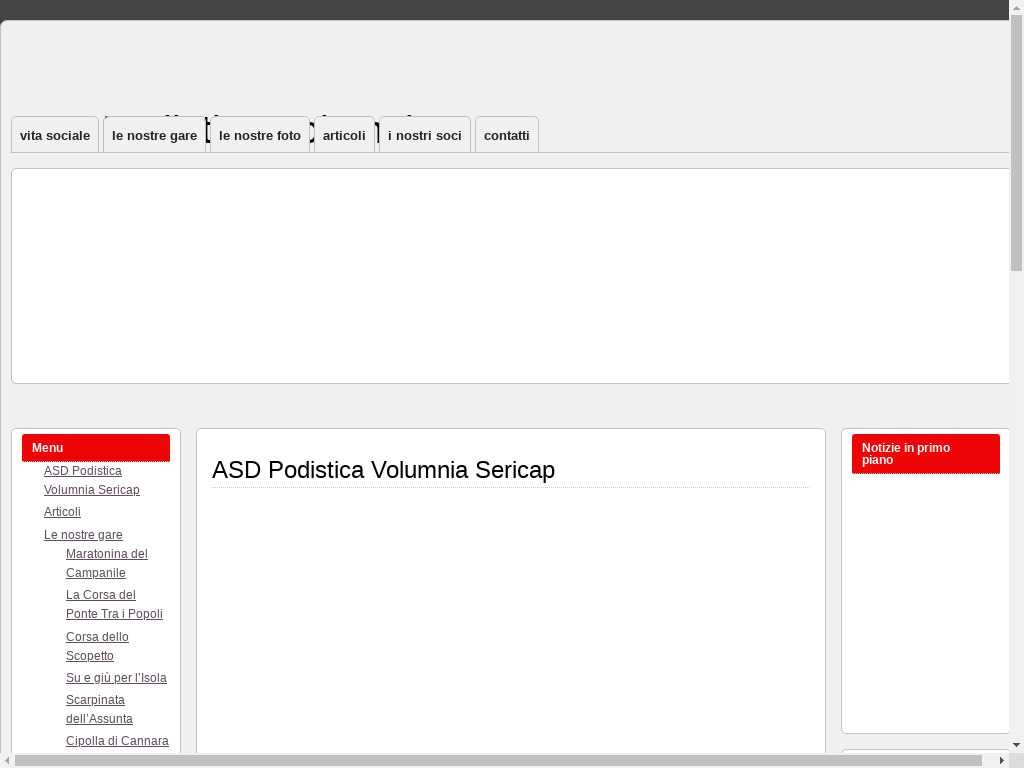
Task: Click the scroll right arrow
Action: click(1002, 761)
